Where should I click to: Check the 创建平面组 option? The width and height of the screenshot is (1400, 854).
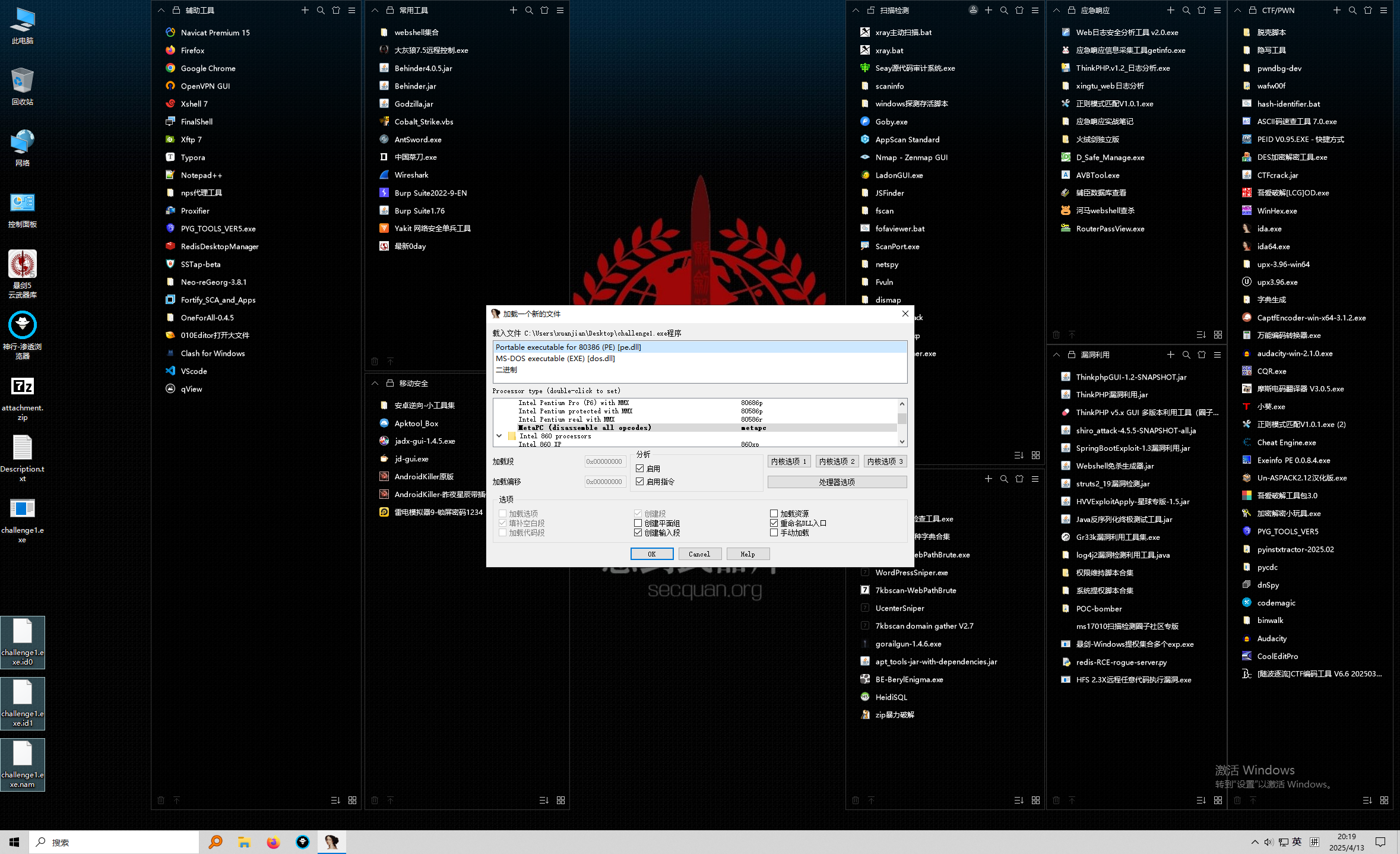(638, 523)
